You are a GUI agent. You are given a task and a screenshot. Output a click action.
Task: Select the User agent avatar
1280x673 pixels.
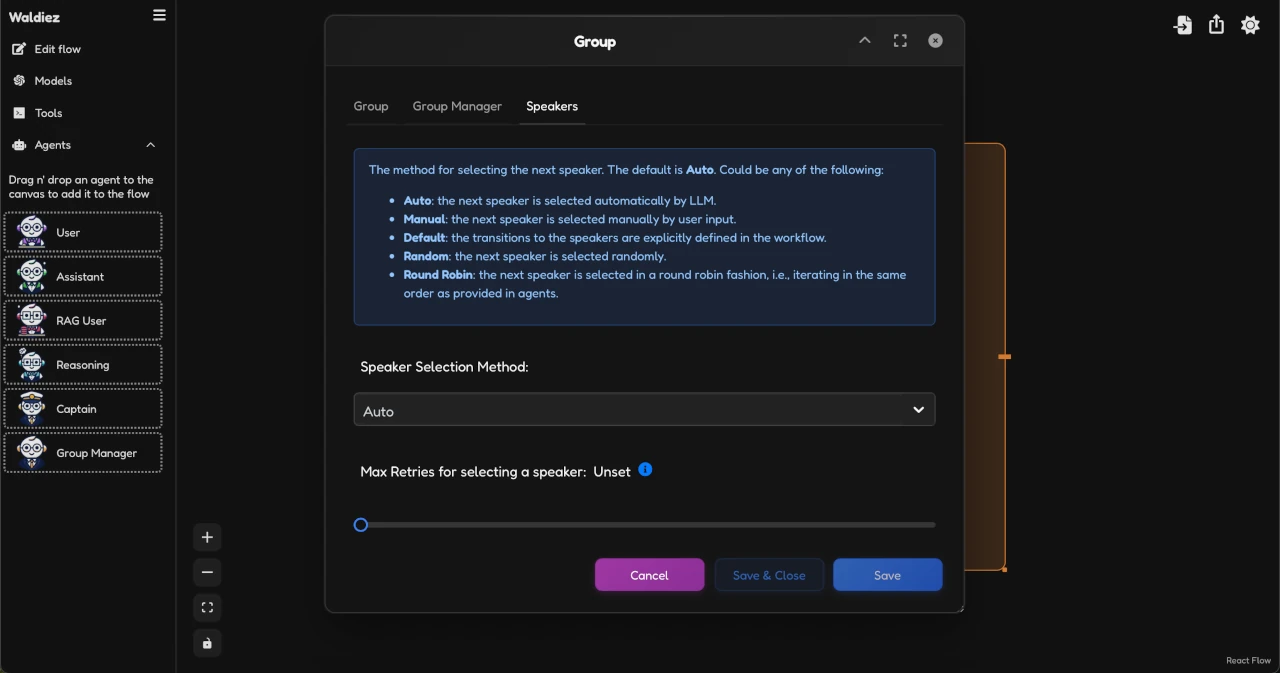point(32,232)
